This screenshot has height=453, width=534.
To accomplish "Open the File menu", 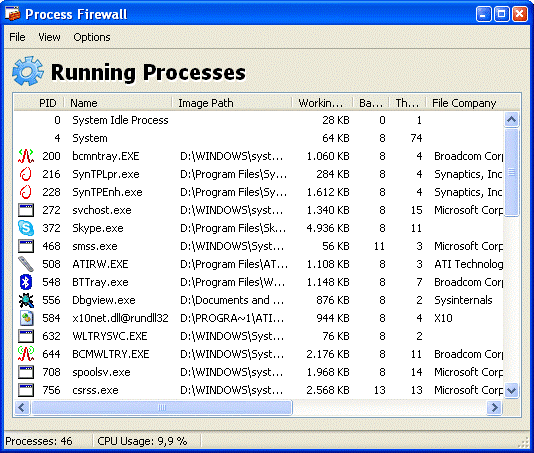I will click(17, 37).
